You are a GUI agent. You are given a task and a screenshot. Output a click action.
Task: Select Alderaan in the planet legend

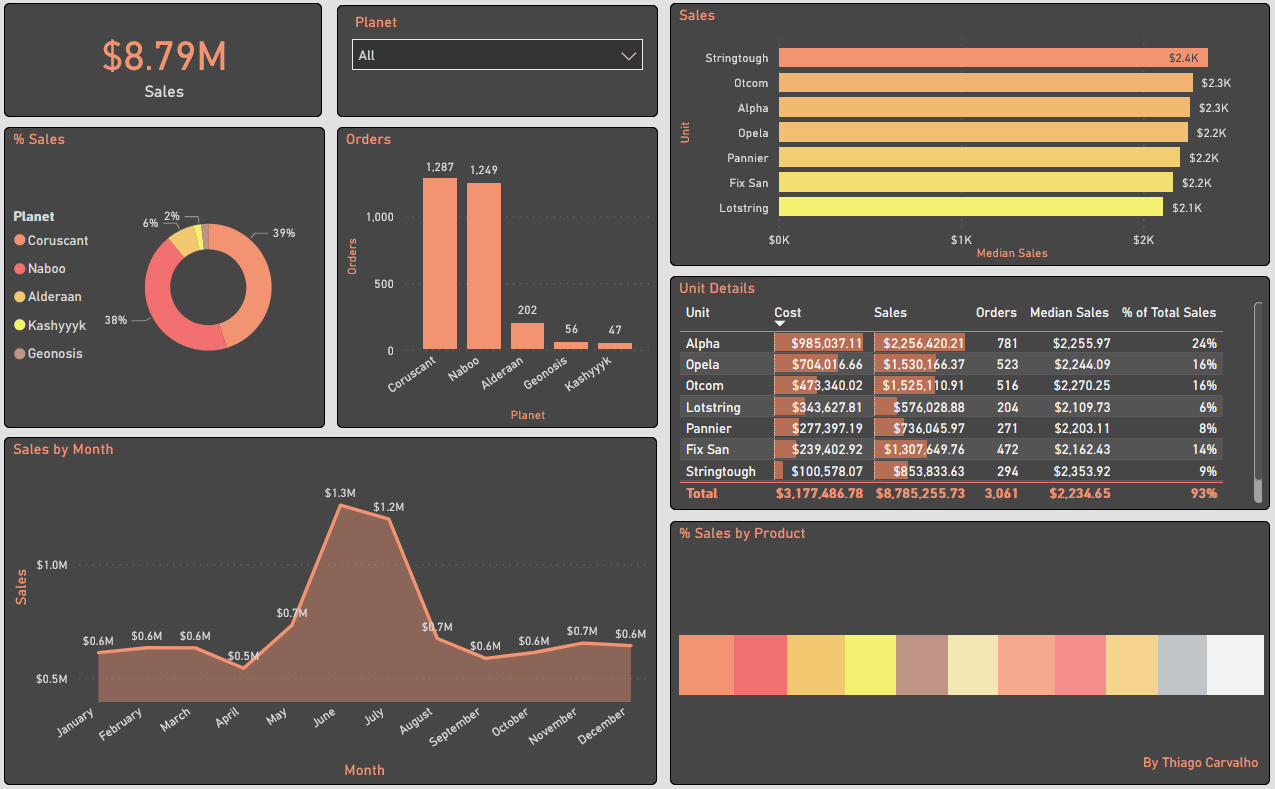point(48,297)
